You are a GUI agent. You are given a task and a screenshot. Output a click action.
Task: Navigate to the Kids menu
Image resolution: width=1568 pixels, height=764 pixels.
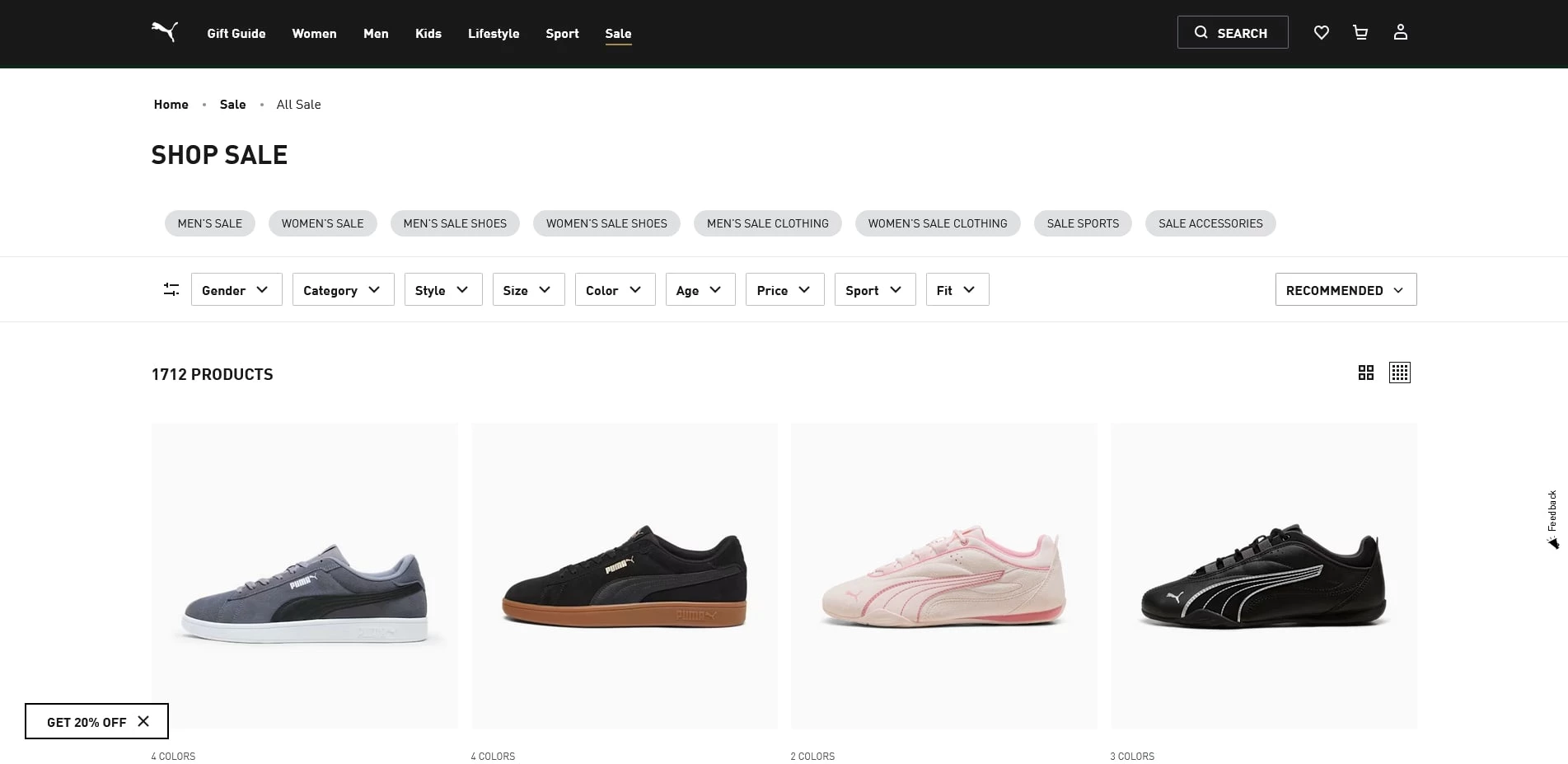click(x=428, y=34)
